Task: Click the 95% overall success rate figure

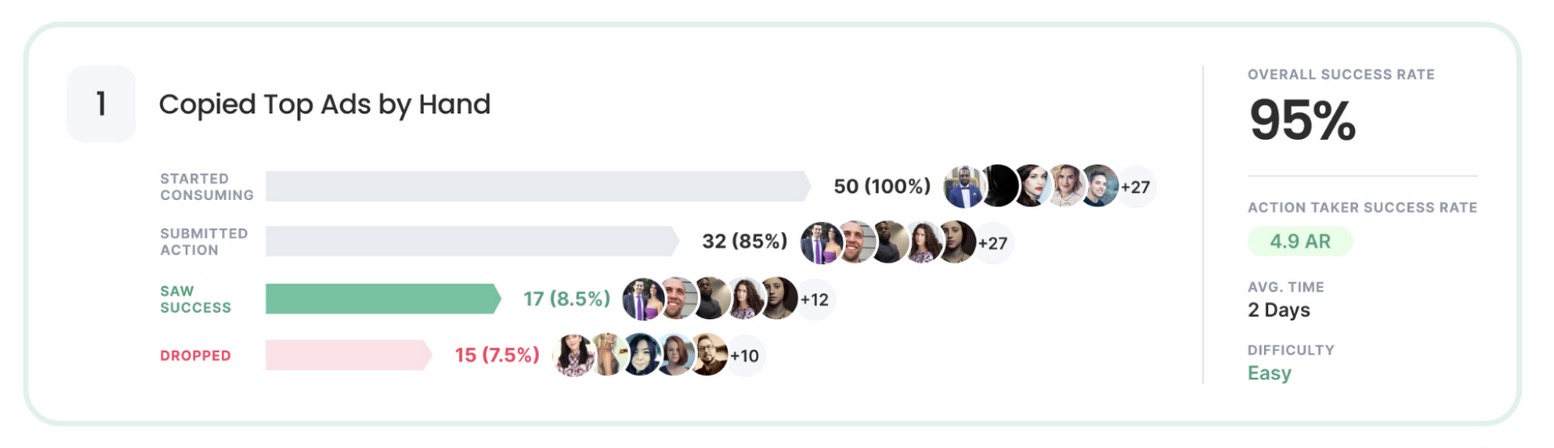Action: [1302, 121]
